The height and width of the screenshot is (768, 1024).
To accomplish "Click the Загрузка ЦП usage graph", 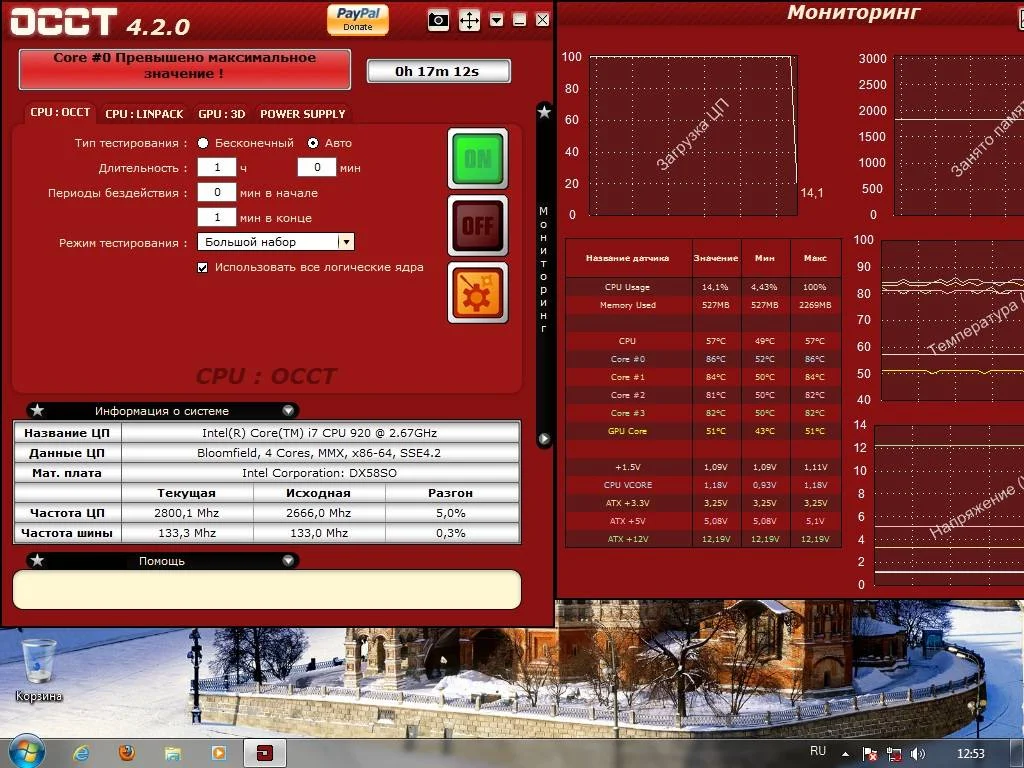I will [693, 135].
